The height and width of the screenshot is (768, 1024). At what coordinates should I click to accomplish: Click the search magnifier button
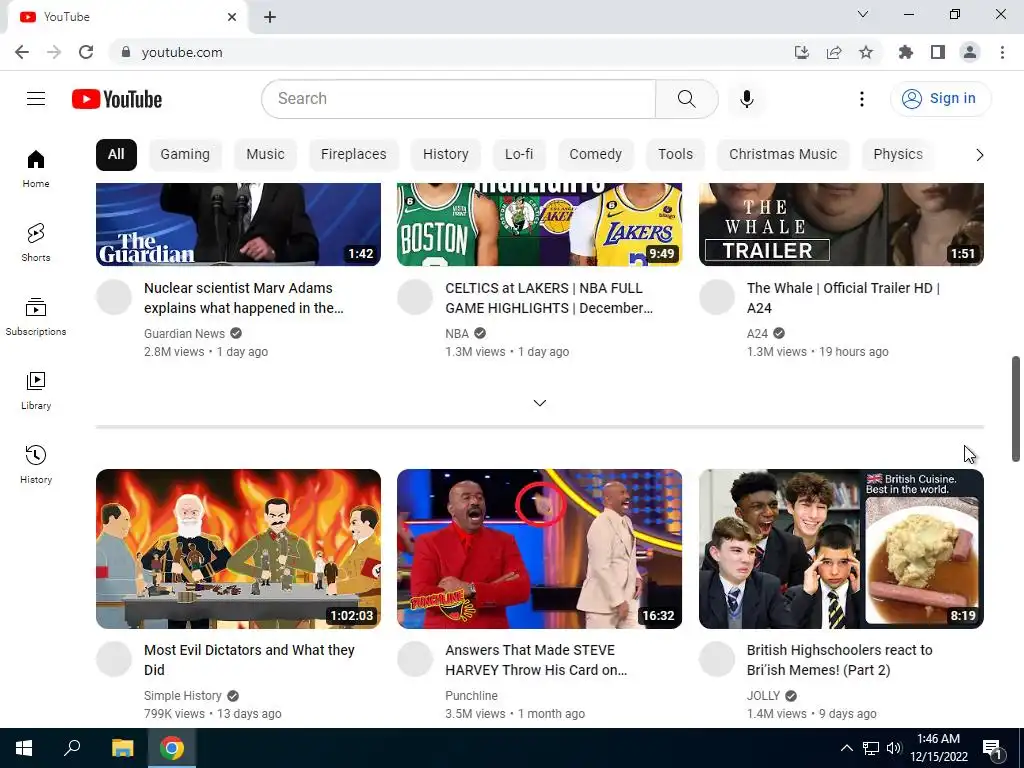(x=686, y=99)
